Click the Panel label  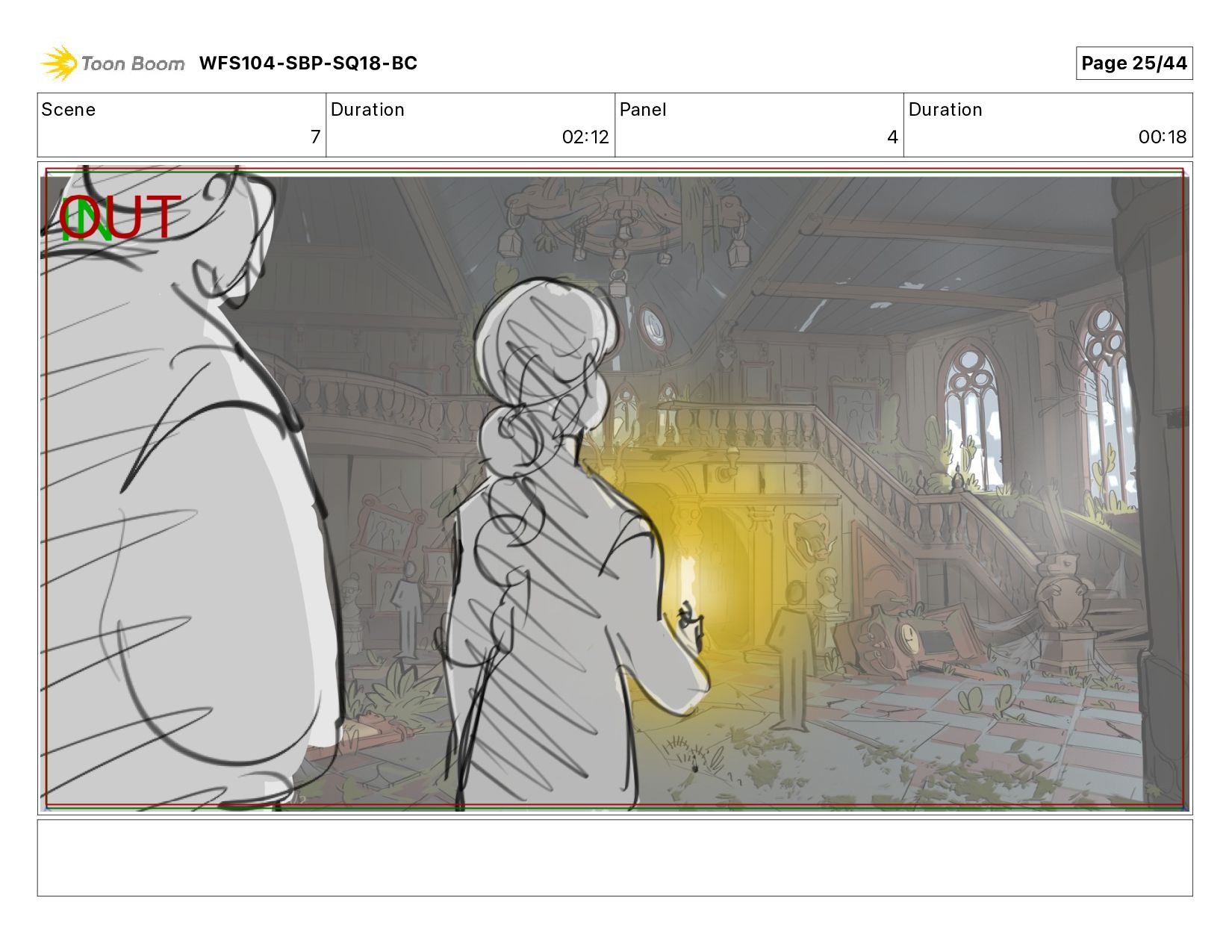point(643,110)
